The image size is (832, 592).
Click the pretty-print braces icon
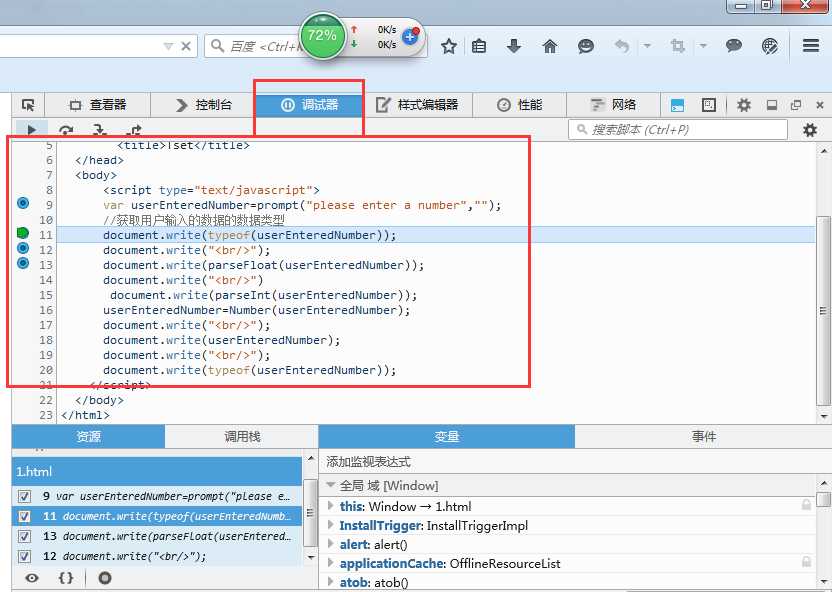click(x=66, y=578)
